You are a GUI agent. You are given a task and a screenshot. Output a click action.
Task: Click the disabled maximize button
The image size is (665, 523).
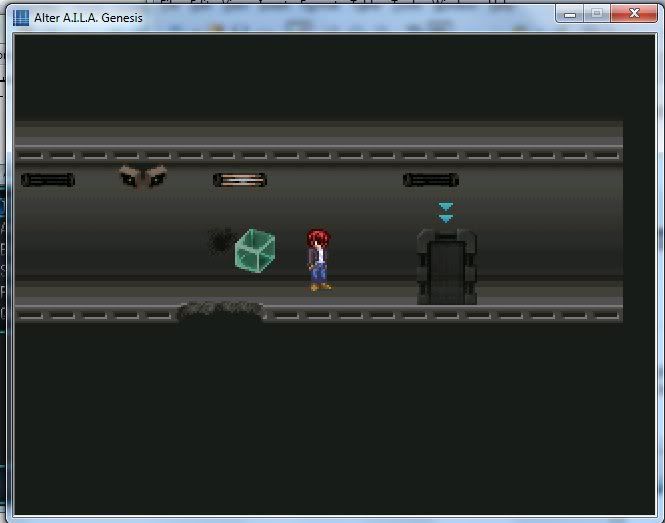[597, 14]
